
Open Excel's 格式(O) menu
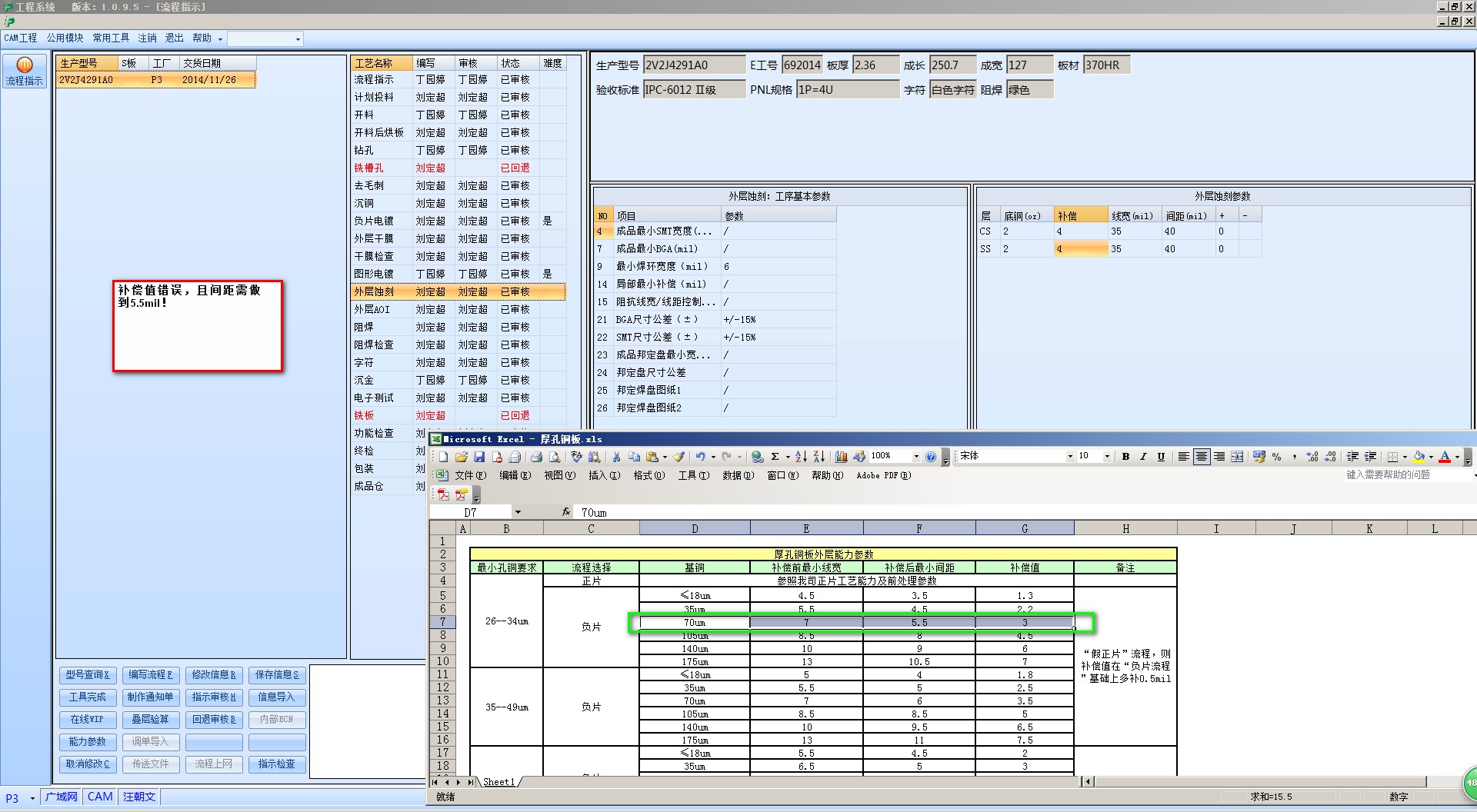click(648, 475)
